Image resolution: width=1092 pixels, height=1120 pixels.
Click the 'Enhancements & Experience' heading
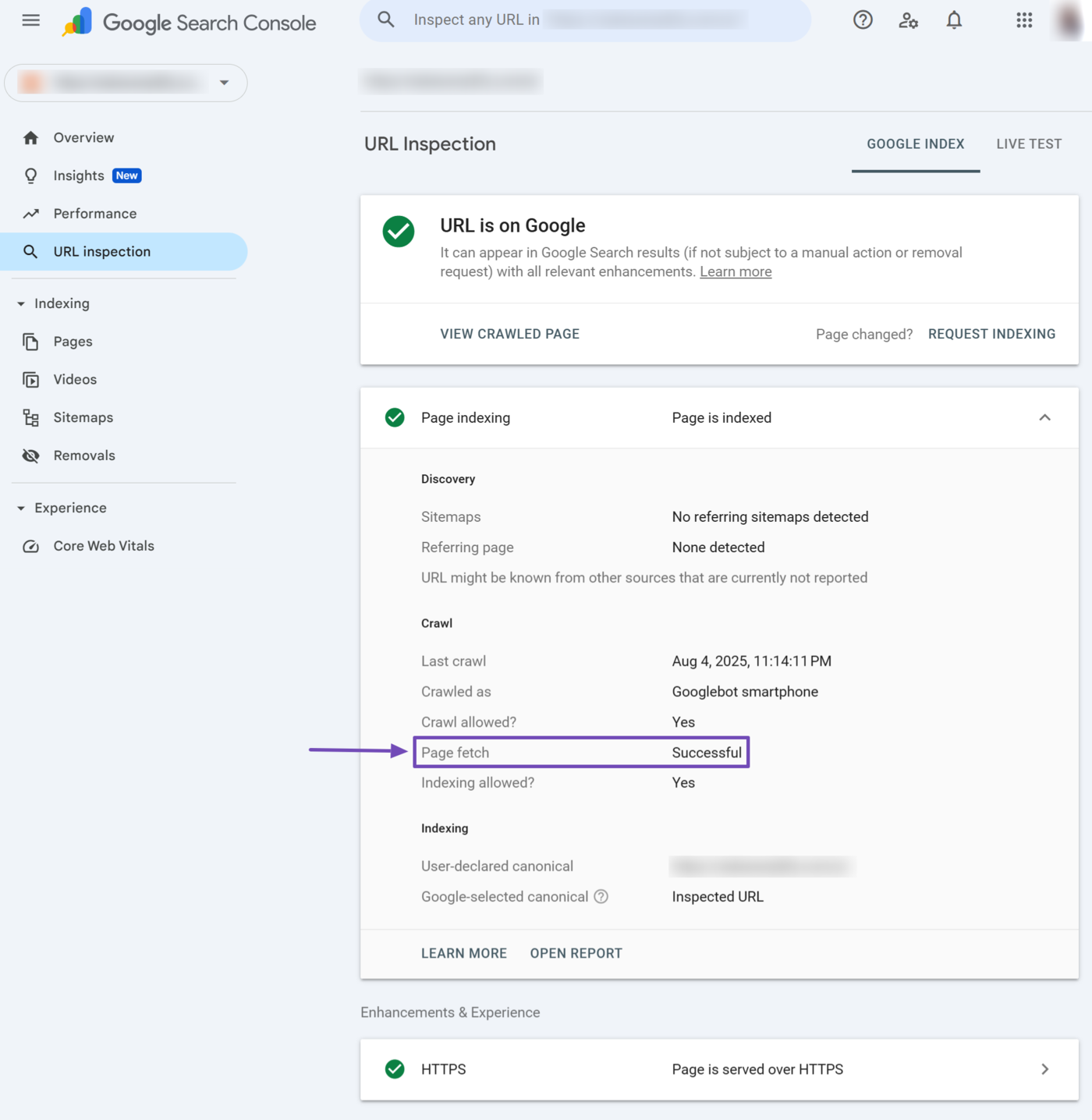pyautogui.click(x=450, y=1012)
